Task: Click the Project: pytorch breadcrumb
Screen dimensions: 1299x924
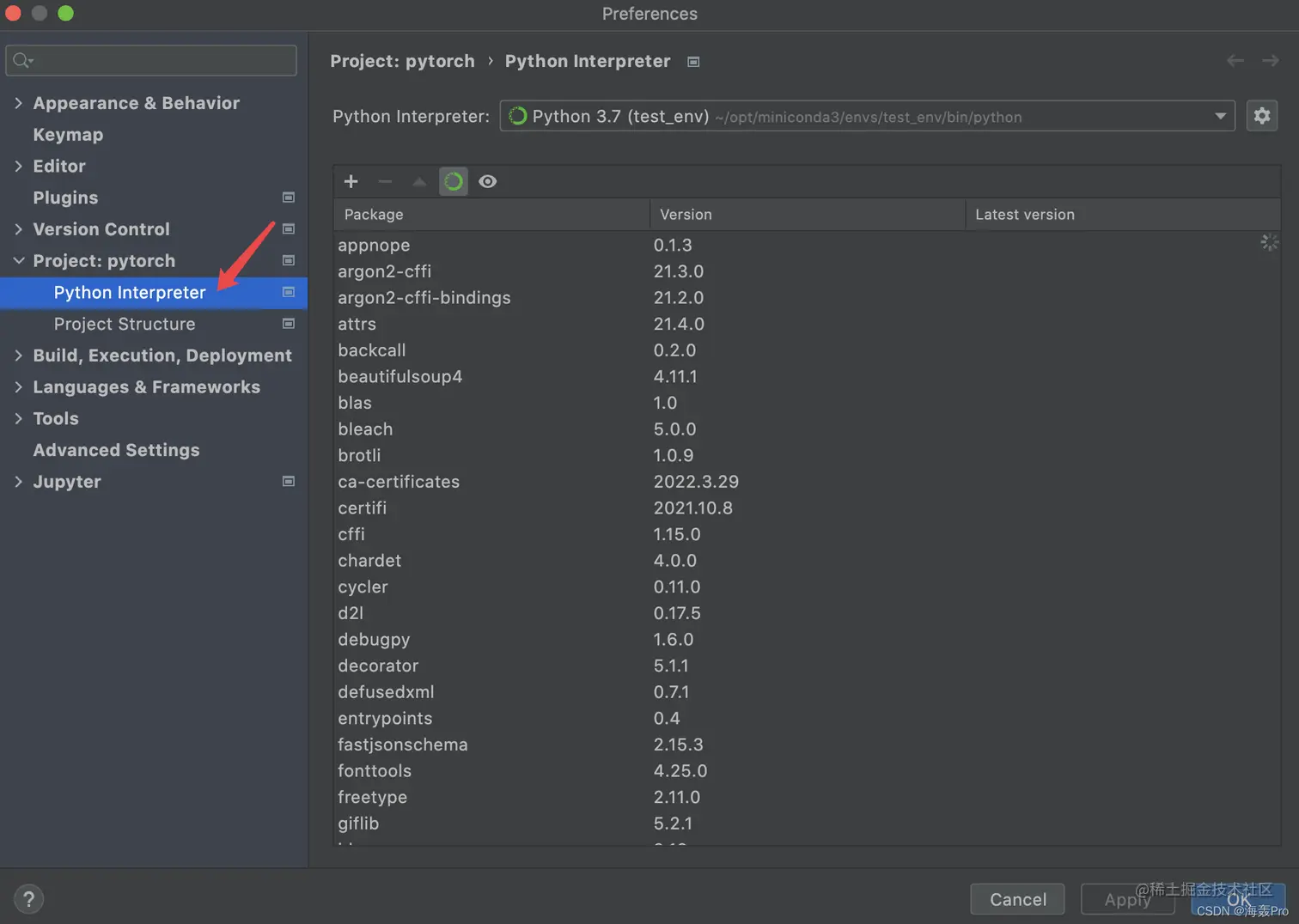Action: pyautogui.click(x=402, y=61)
